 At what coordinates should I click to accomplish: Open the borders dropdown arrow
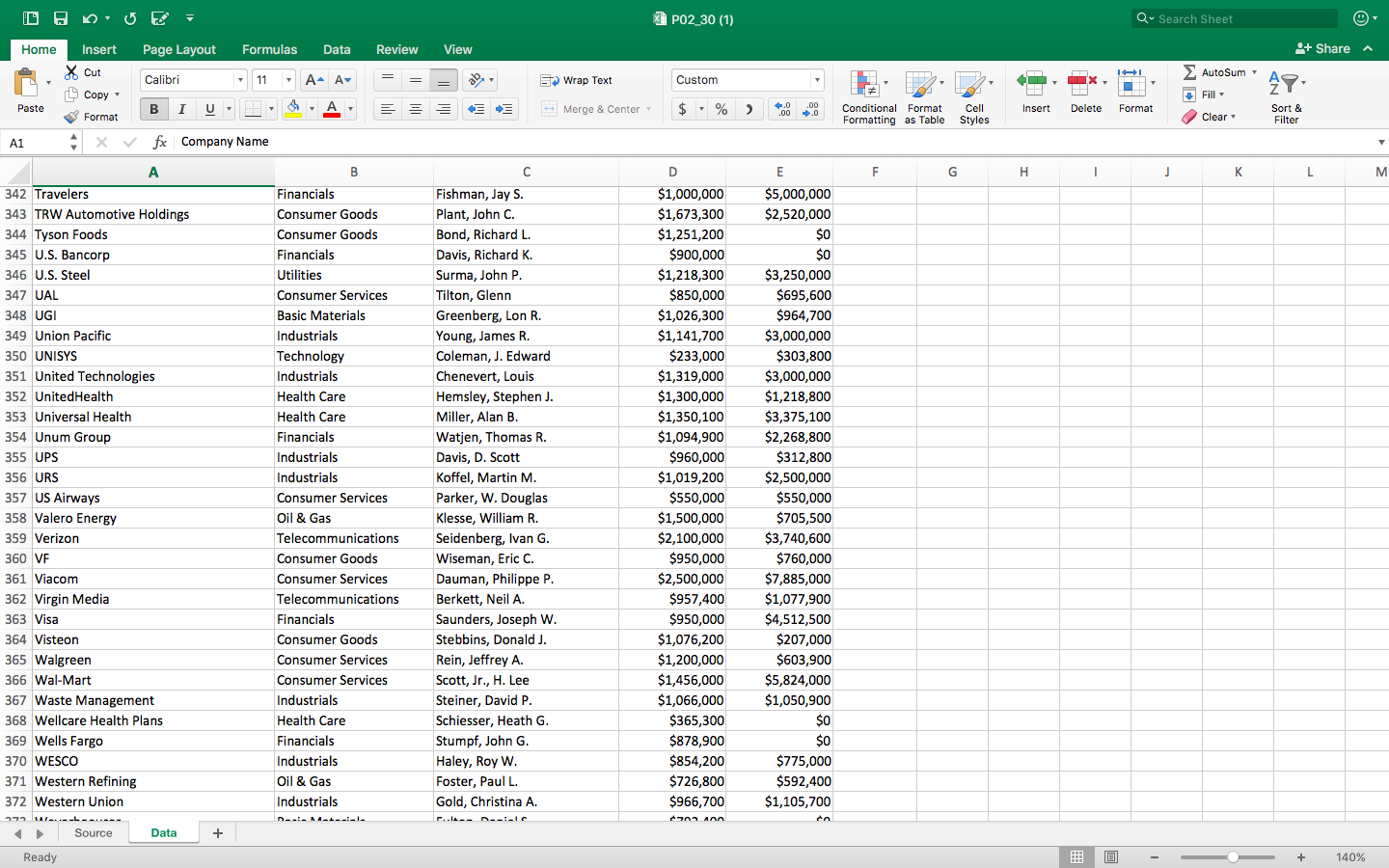[271, 109]
